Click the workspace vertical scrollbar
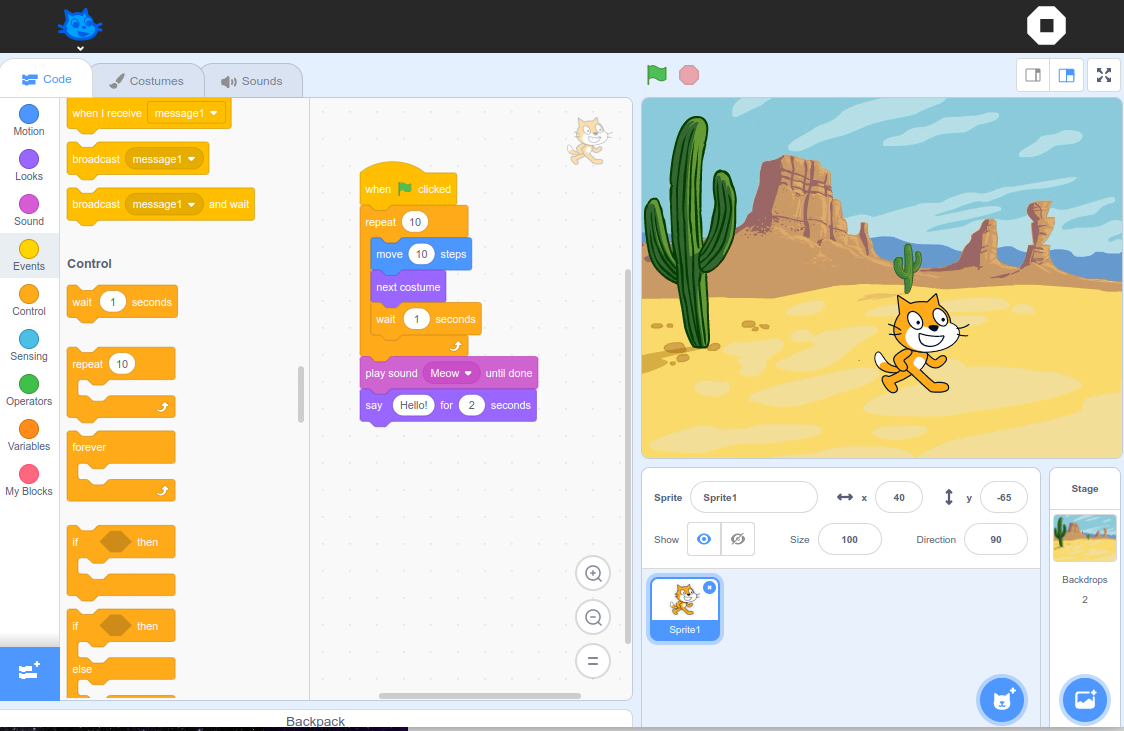This screenshot has height=731, width=1124. (629, 457)
